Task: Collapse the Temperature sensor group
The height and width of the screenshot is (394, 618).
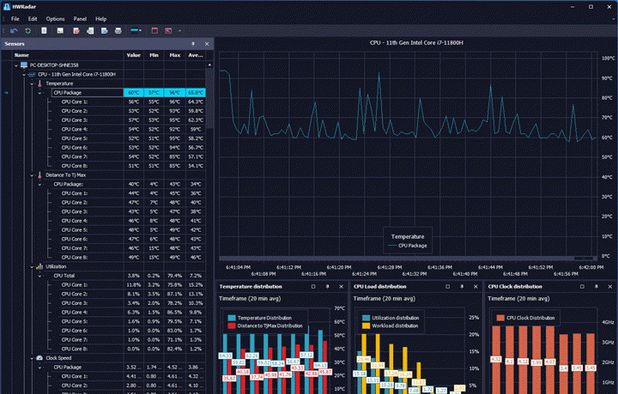Action: coord(32,84)
